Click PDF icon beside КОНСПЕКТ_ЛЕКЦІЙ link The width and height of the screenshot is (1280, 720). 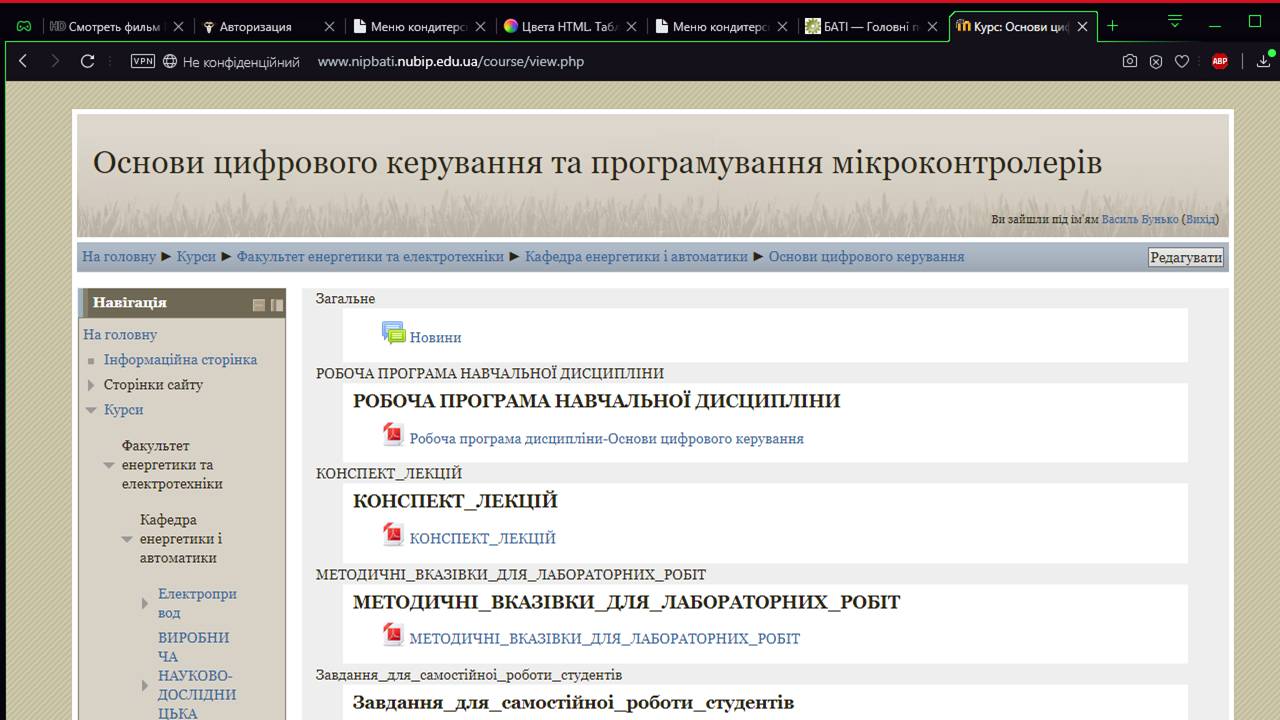pyautogui.click(x=393, y=534)
